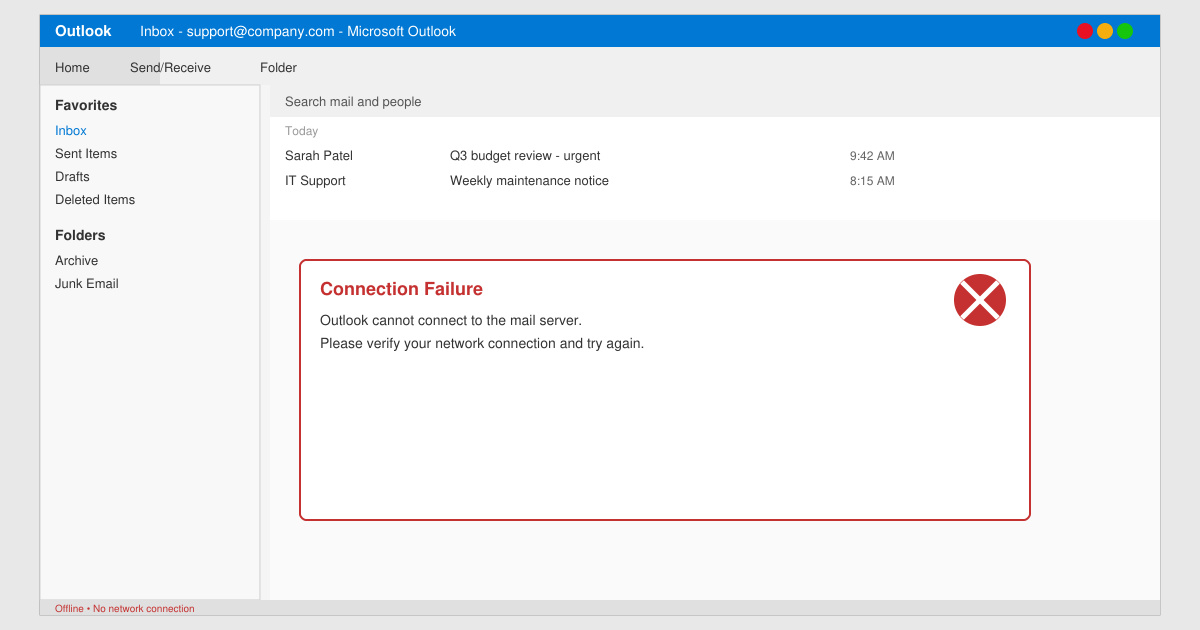Click the Today group header
1200x630 pixels.
click(x=301, y=131)
